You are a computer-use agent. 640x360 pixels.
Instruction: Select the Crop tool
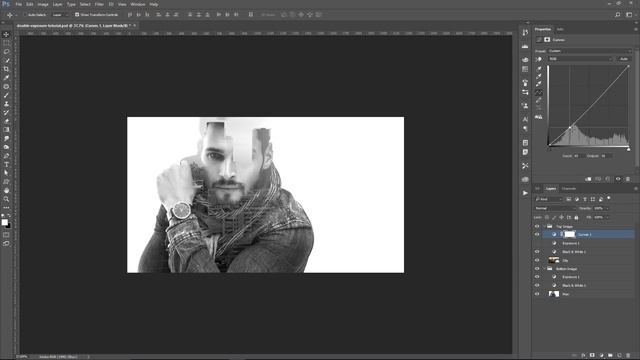tap(6, 69)
